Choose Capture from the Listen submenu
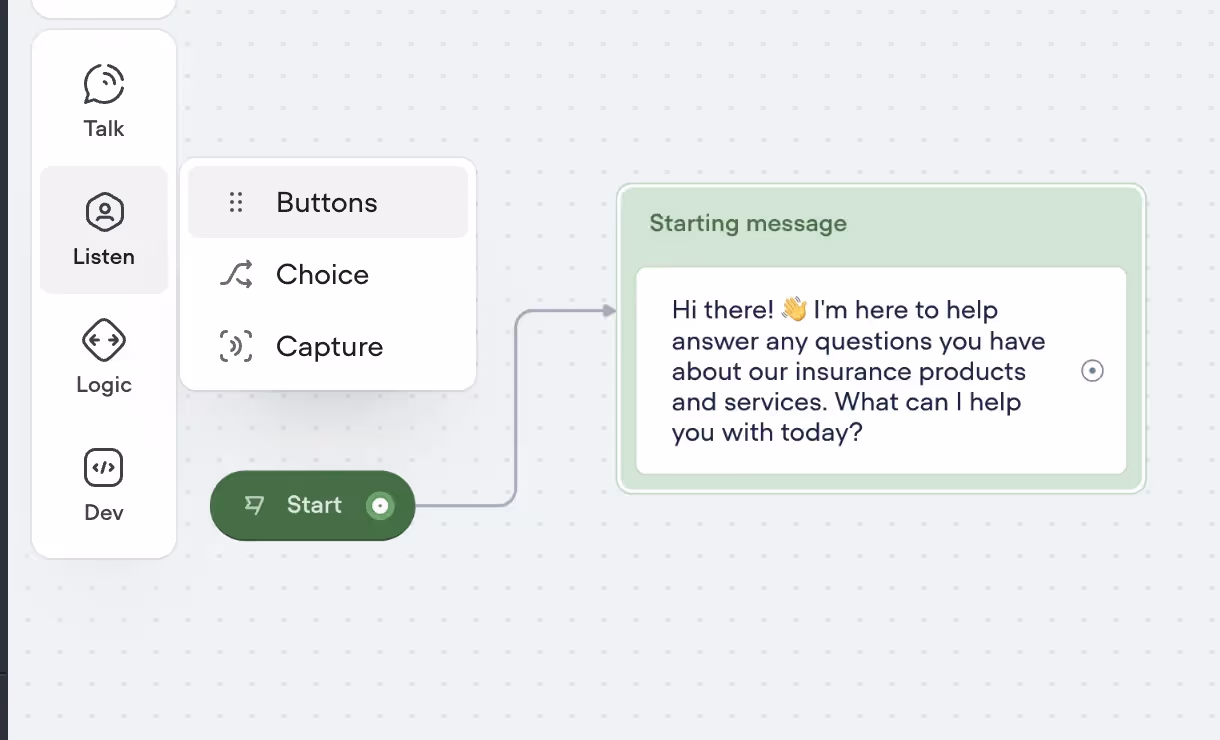 click(x=328, y=346)
